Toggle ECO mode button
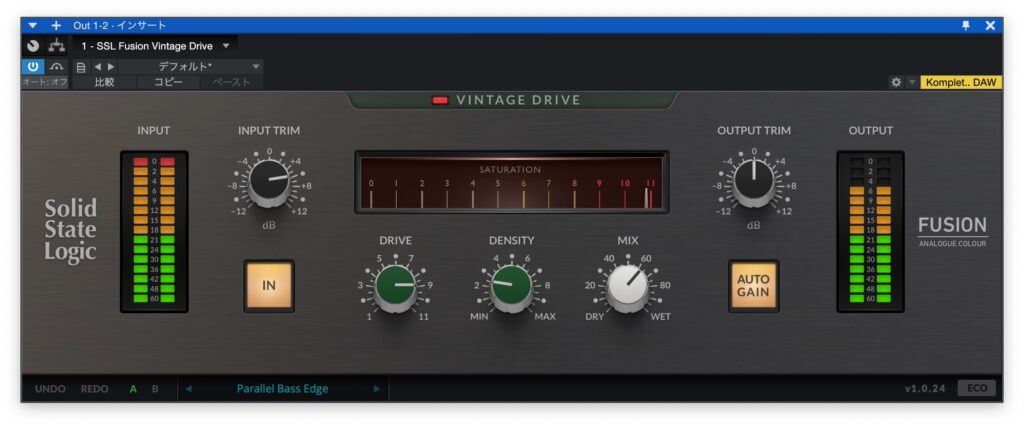Viewport: 1024px width, 427px height. 977,389
